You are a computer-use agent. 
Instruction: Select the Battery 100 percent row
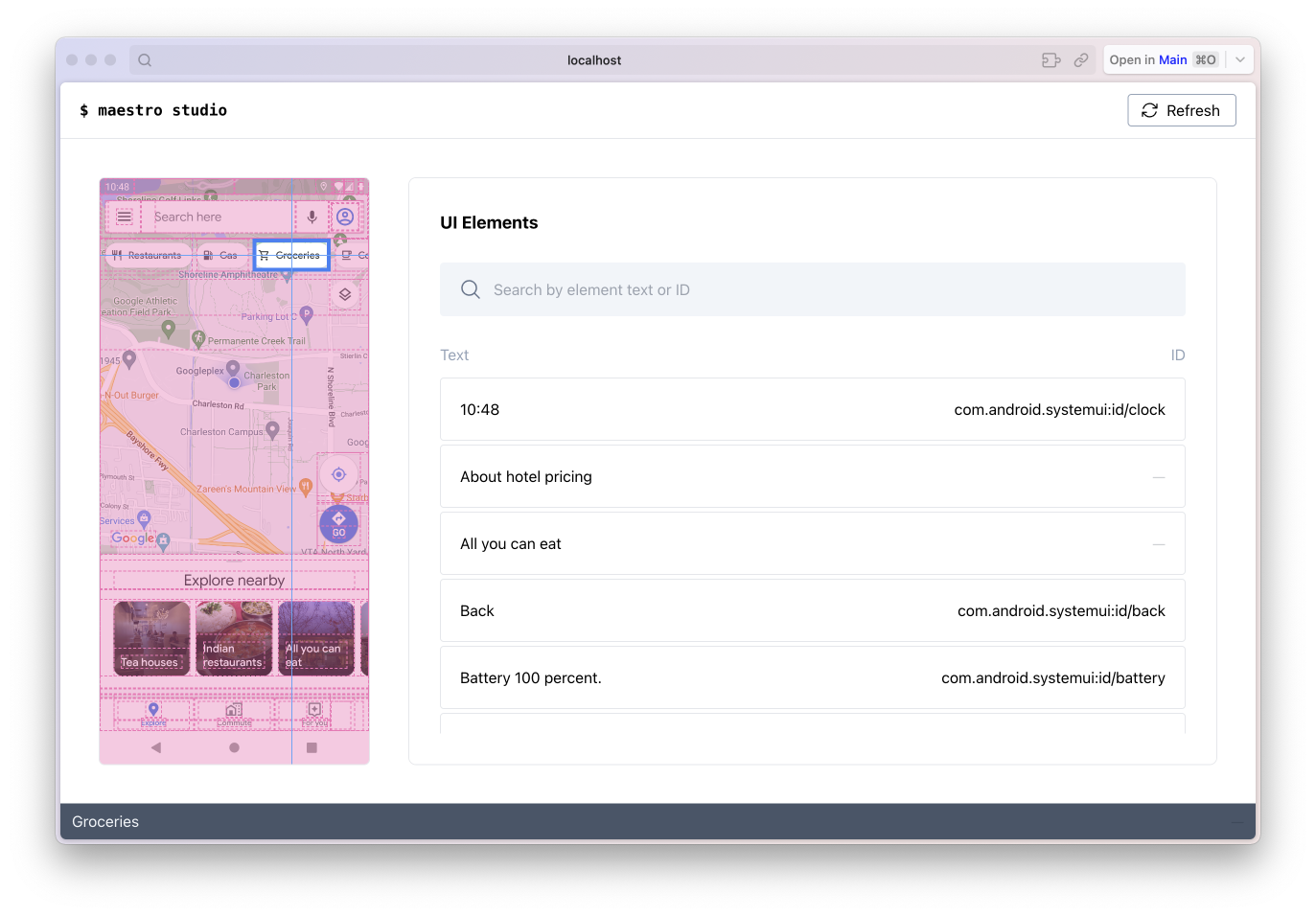point(813,677)
